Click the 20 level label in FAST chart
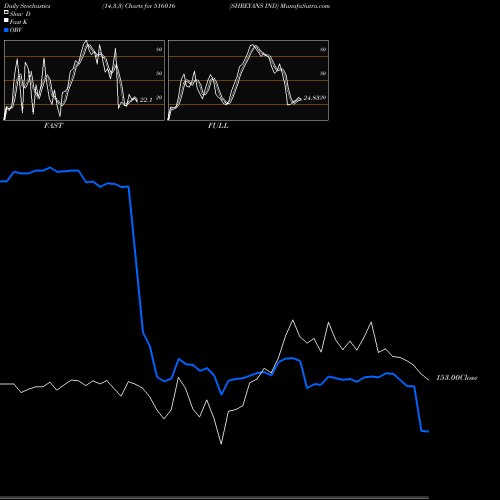Image resolution: width=500 pixels, height=500 pixels. click(x=159, y=97)
